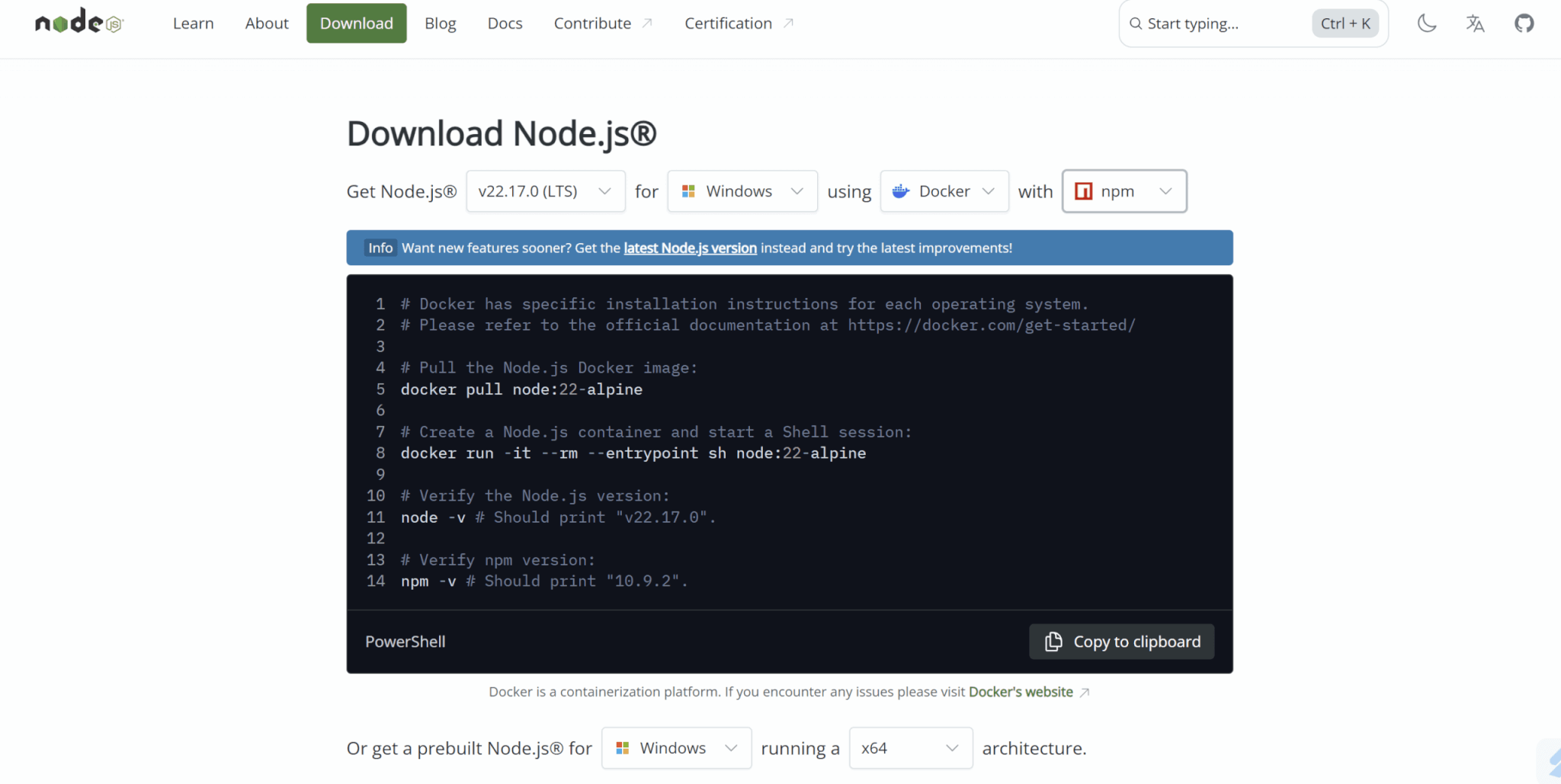Click the chevron on the version dropdown
Viewport: 1561px width, 784px height.
[604, 191]
